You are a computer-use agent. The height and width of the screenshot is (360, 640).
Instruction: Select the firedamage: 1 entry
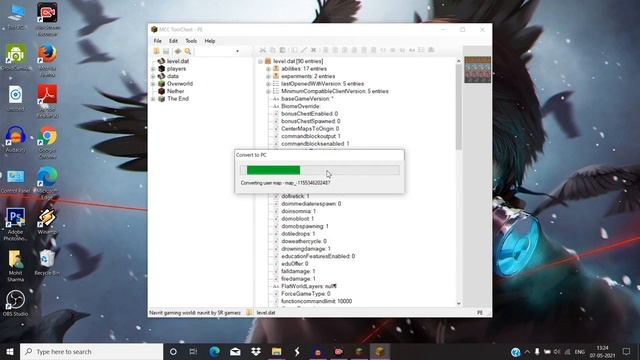[298, 279]
